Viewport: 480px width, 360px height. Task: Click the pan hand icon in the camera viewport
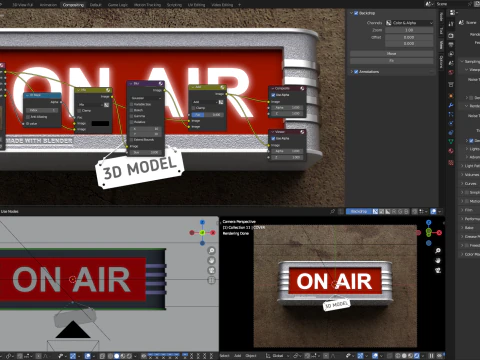click(438, 260)
